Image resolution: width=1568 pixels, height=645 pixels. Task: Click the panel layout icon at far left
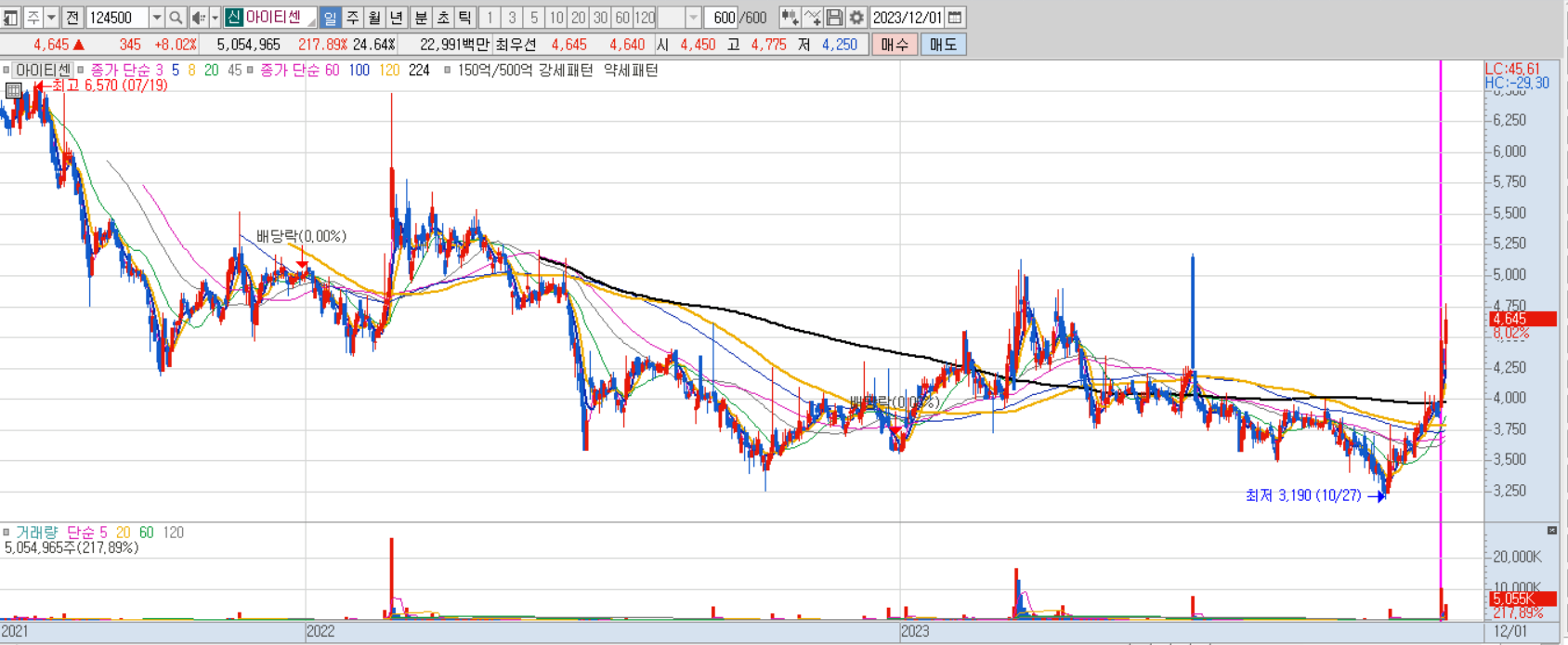coord(10,17)
